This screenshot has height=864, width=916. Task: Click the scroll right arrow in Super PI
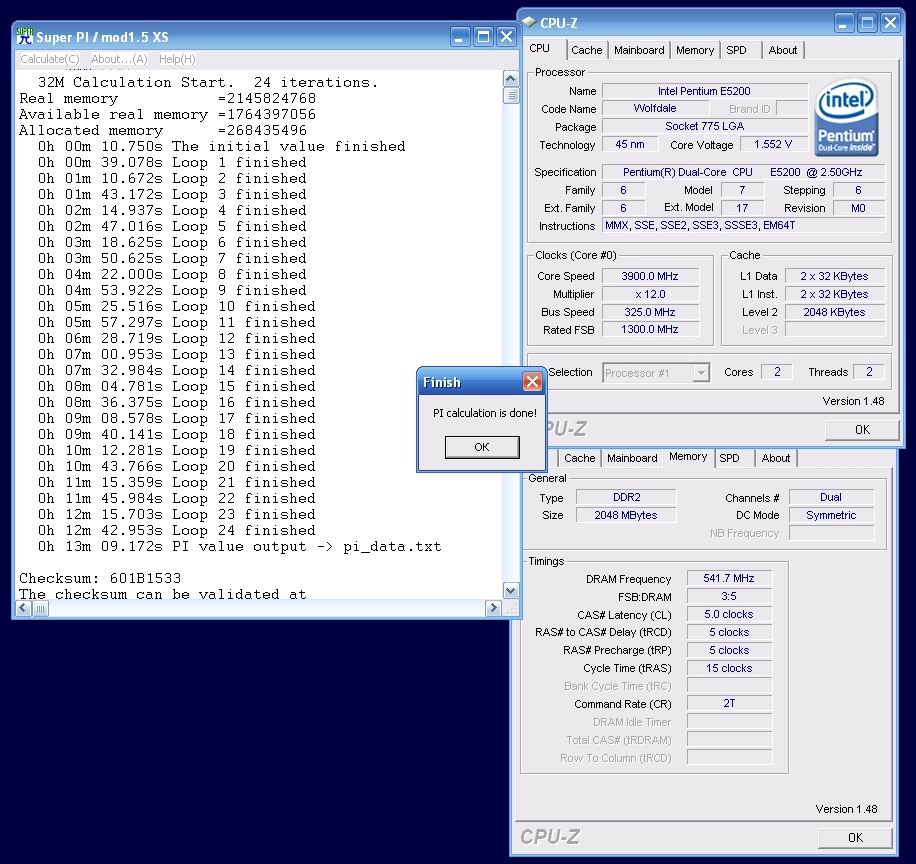(x=493, y=608)
